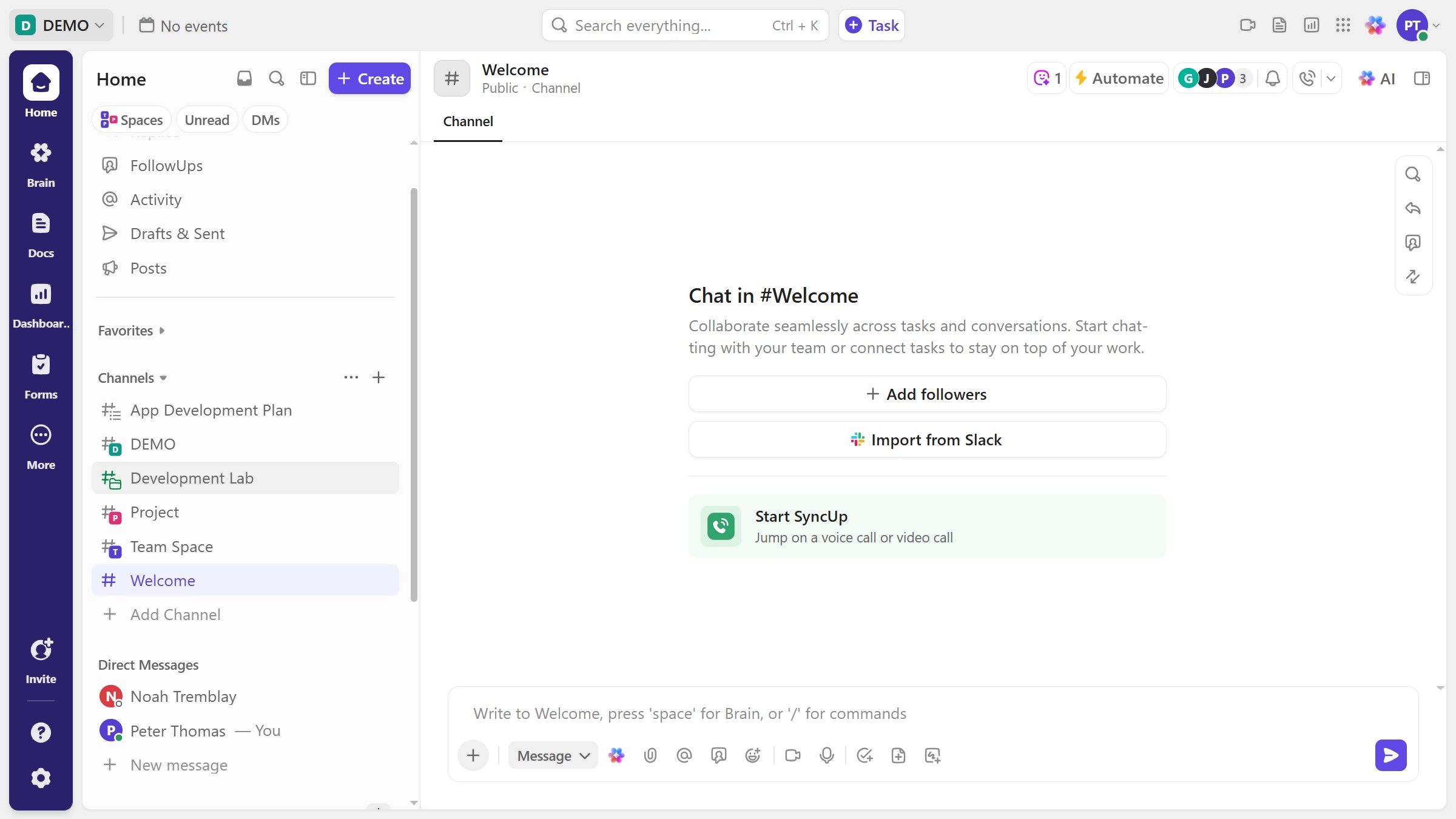Open the Message type dropdown
Viewport: 1456px width, 819px height.
click(551, 755)
